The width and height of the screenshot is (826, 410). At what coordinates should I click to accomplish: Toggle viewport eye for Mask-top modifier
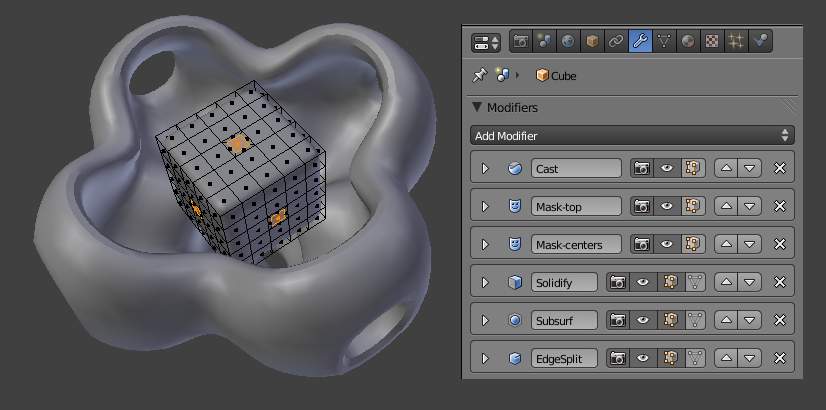(667, 207)
